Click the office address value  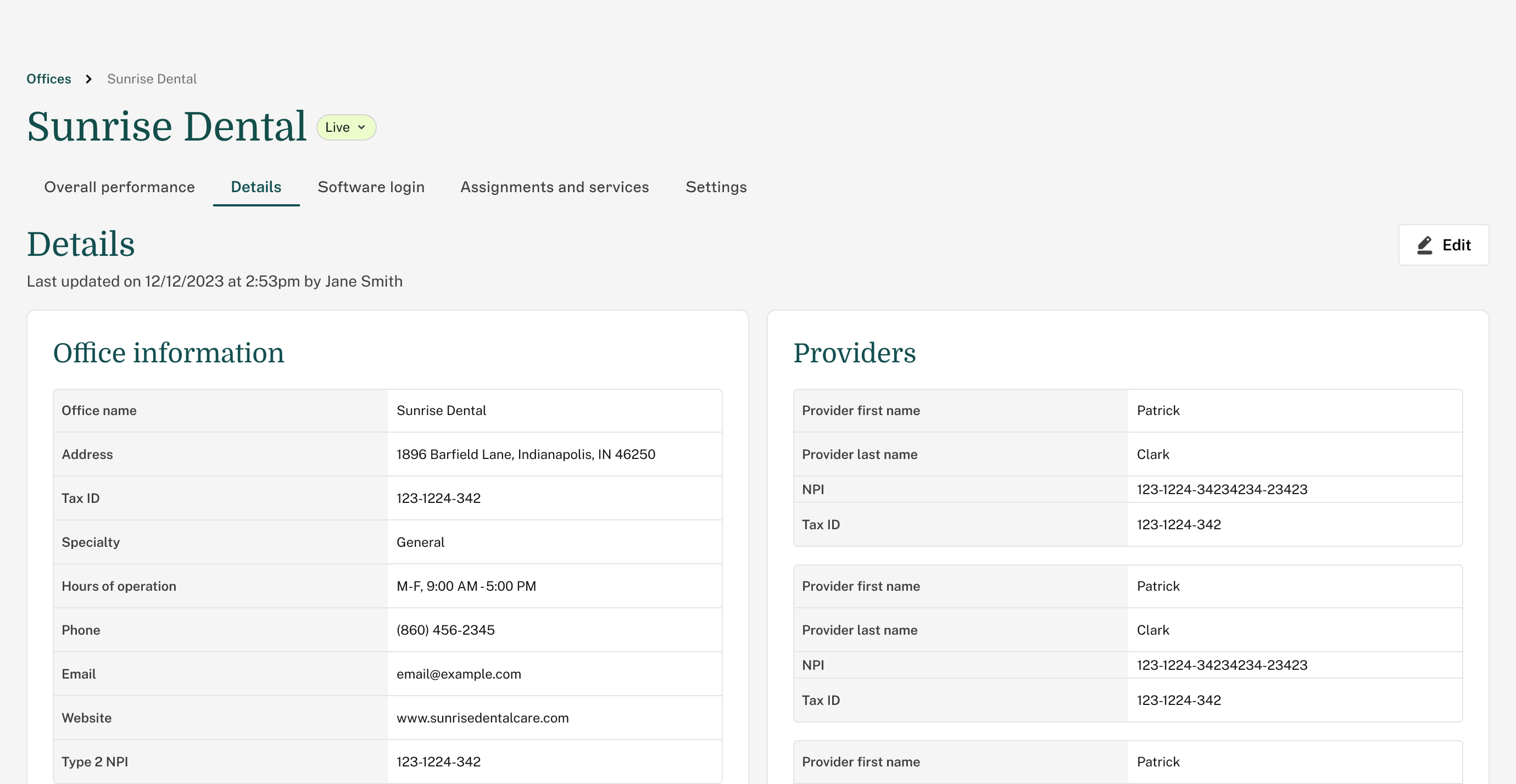tap(526, 454)
